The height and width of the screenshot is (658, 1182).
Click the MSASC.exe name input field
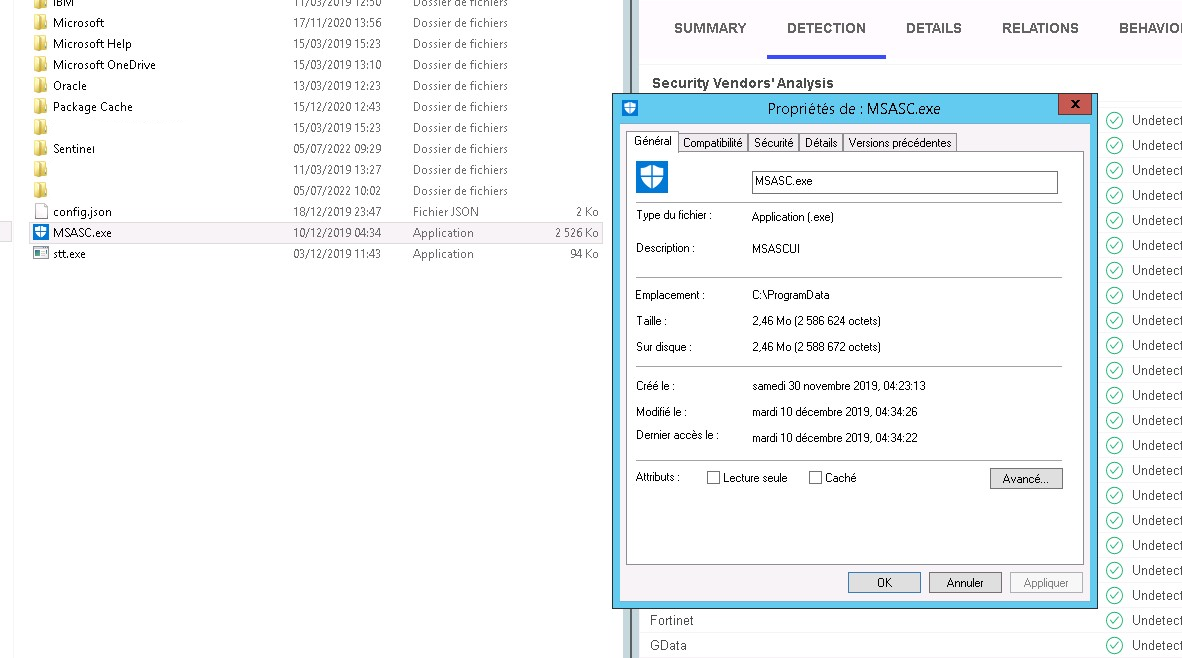[x=903, y=182]
